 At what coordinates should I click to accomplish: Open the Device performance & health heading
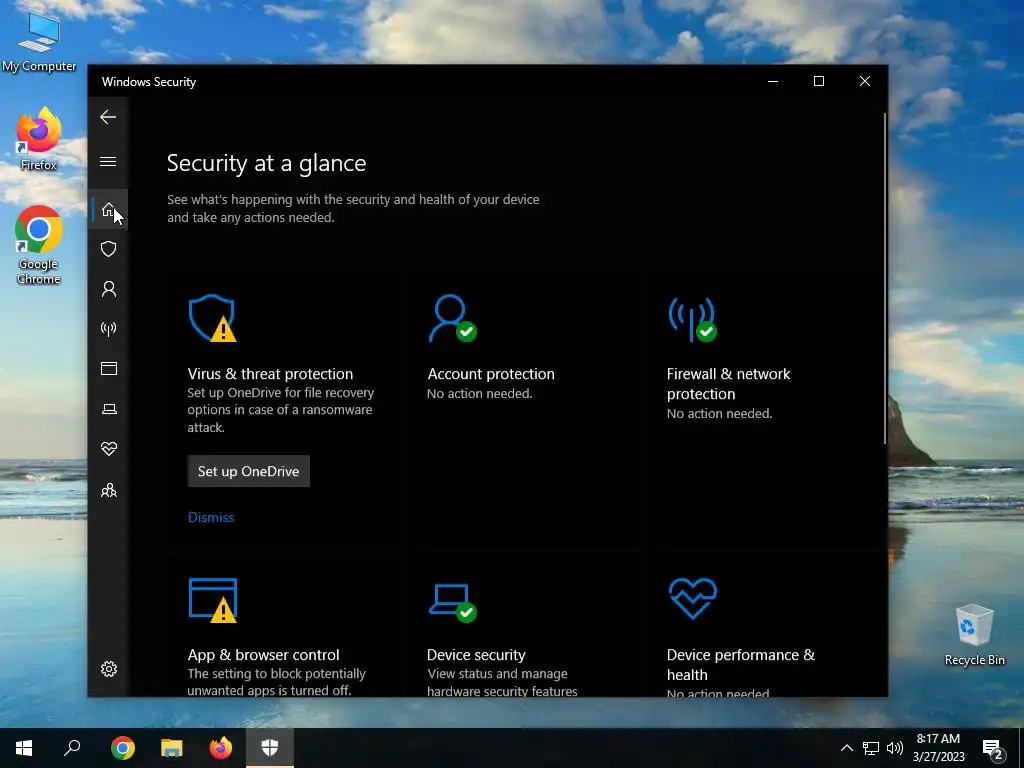[741, 665]
